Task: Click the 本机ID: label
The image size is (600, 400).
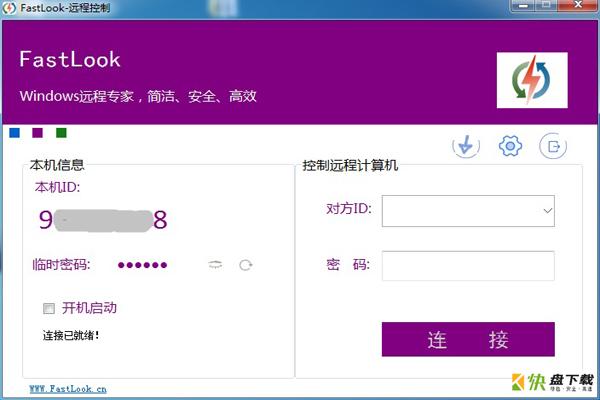Action: tap(57, 187)
